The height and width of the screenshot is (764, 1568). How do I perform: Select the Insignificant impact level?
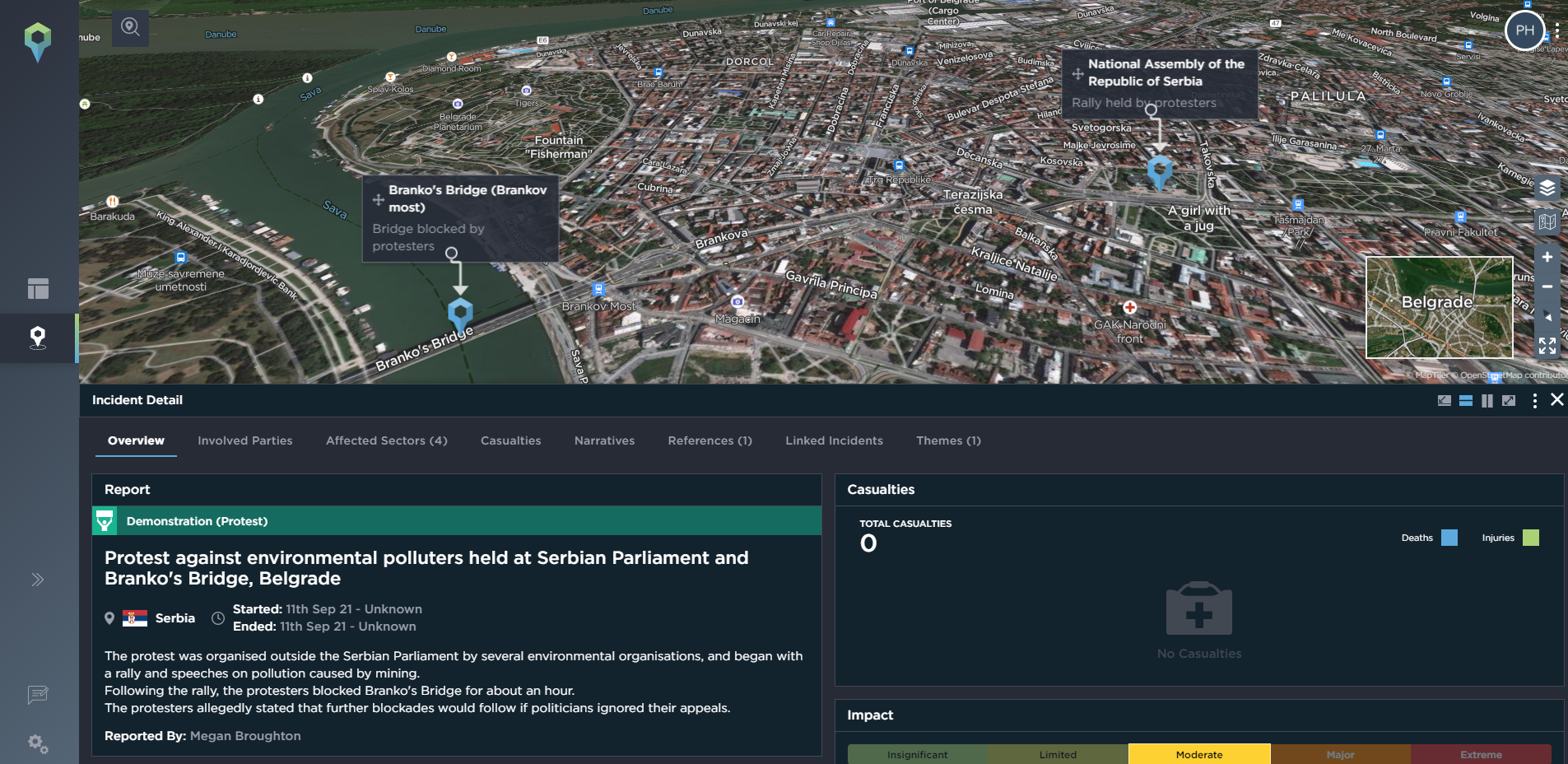click(918, 754)
